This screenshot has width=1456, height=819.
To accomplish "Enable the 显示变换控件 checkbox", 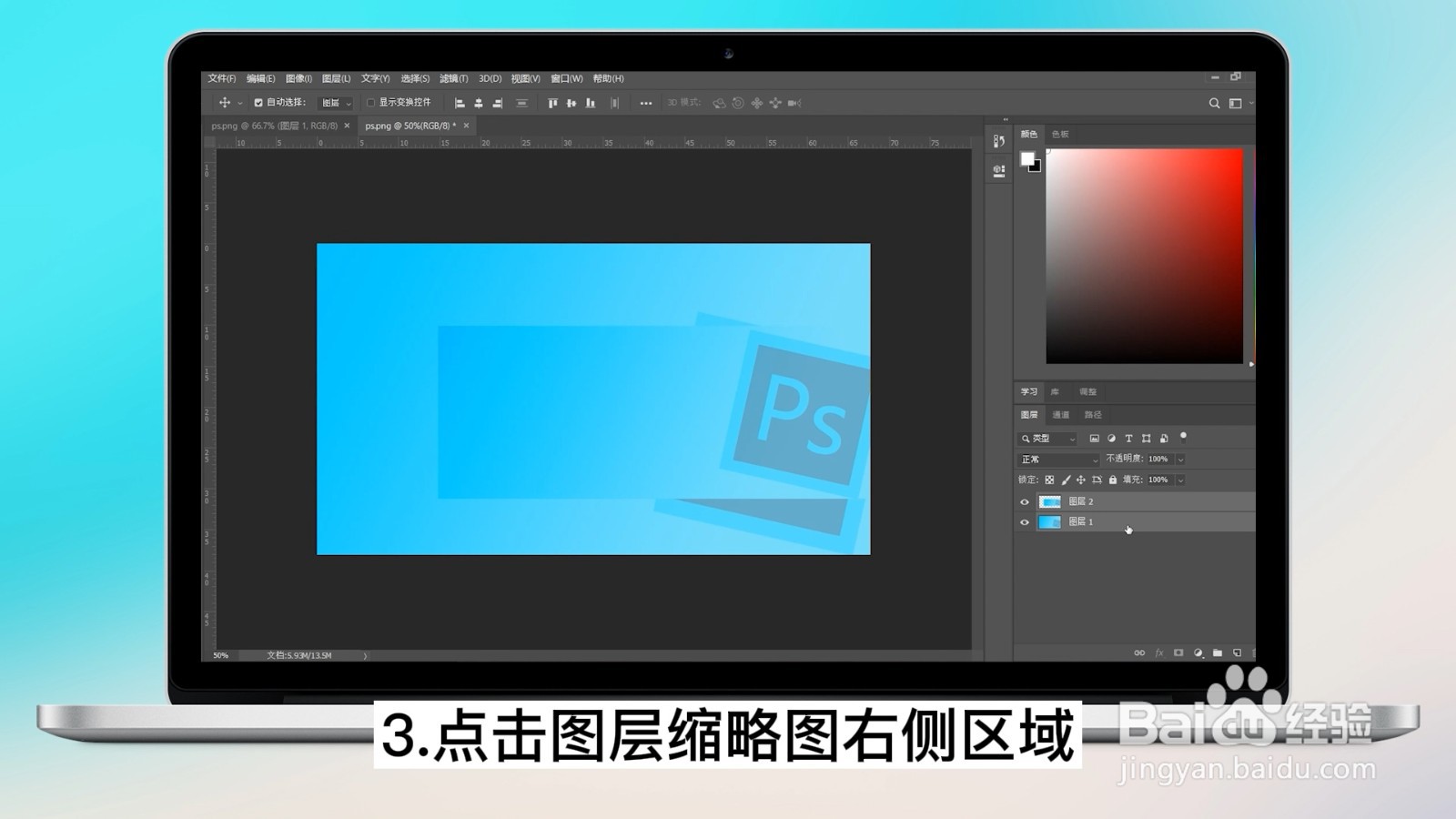I will 370,103.
